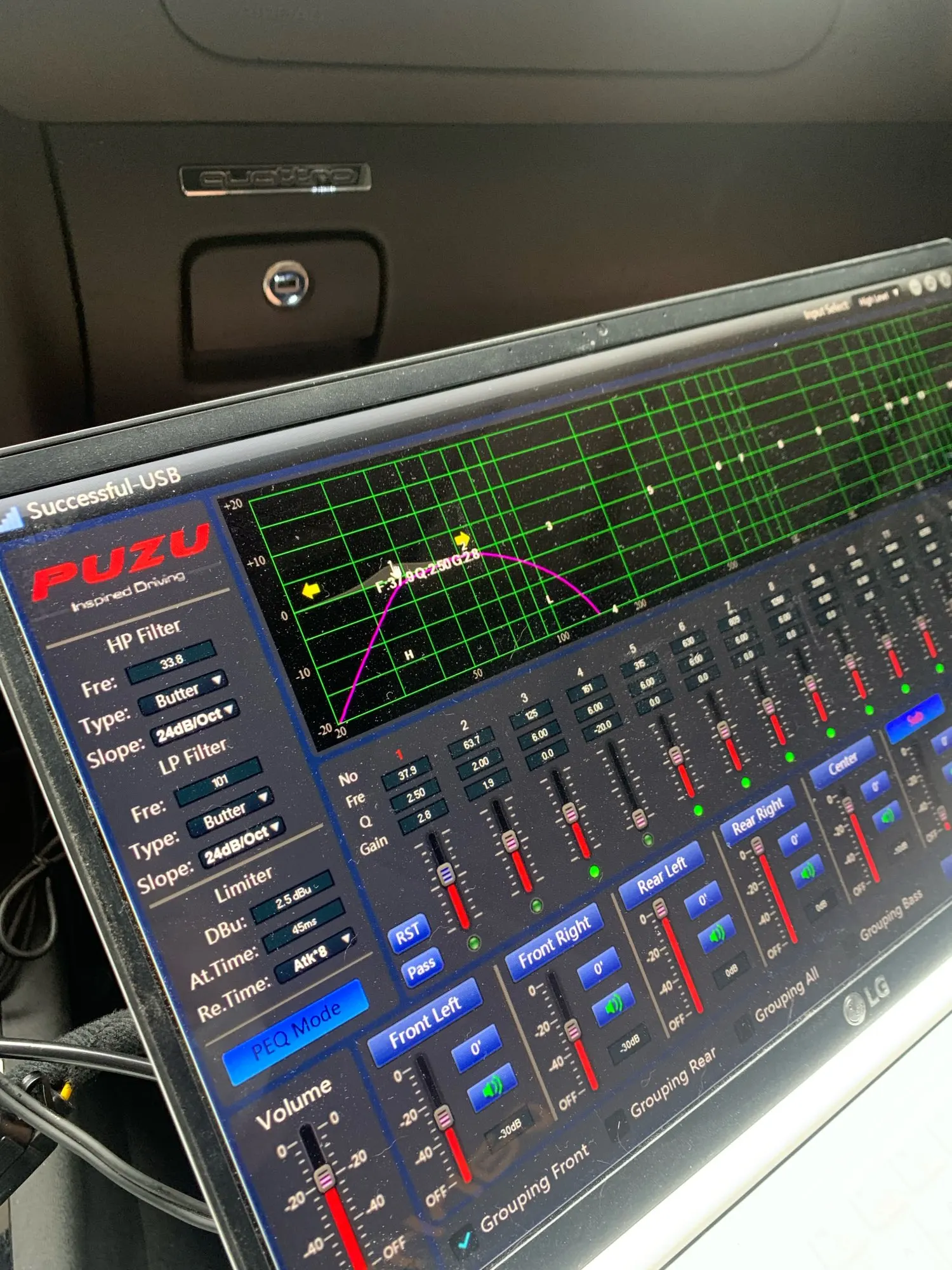Click EQ band 4 gain field -20.0
This screenshot has height=1270, width=952.
[602, 726]
